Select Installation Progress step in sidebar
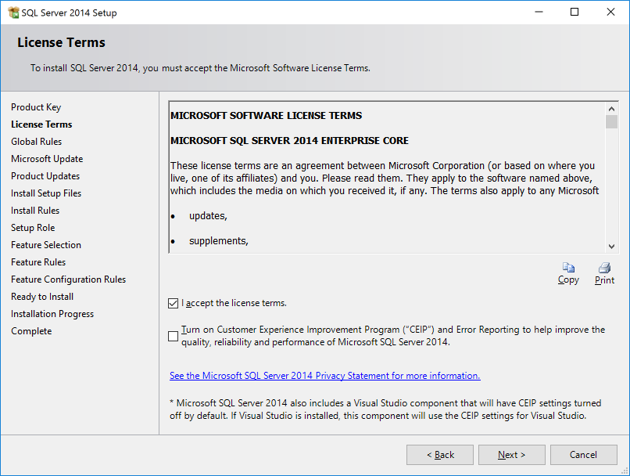The image size is (630, 476). pos(52,314)
